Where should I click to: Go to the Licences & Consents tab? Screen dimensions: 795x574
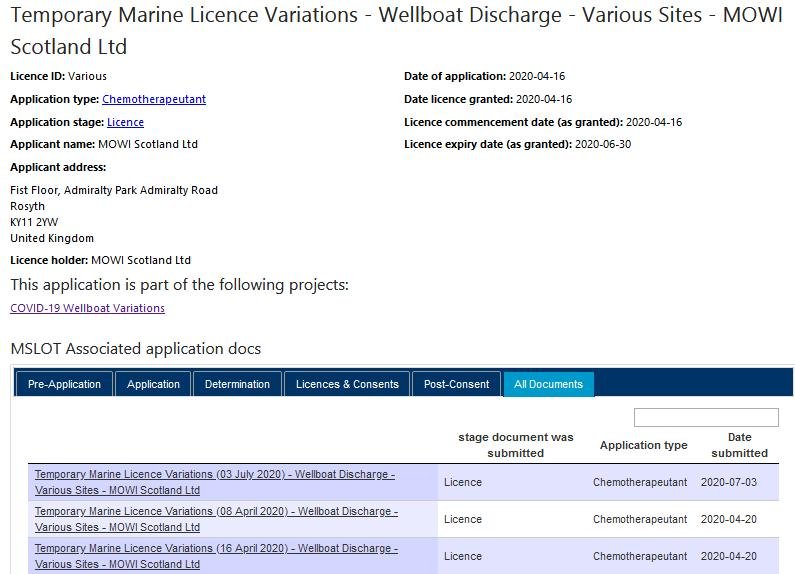347,384
